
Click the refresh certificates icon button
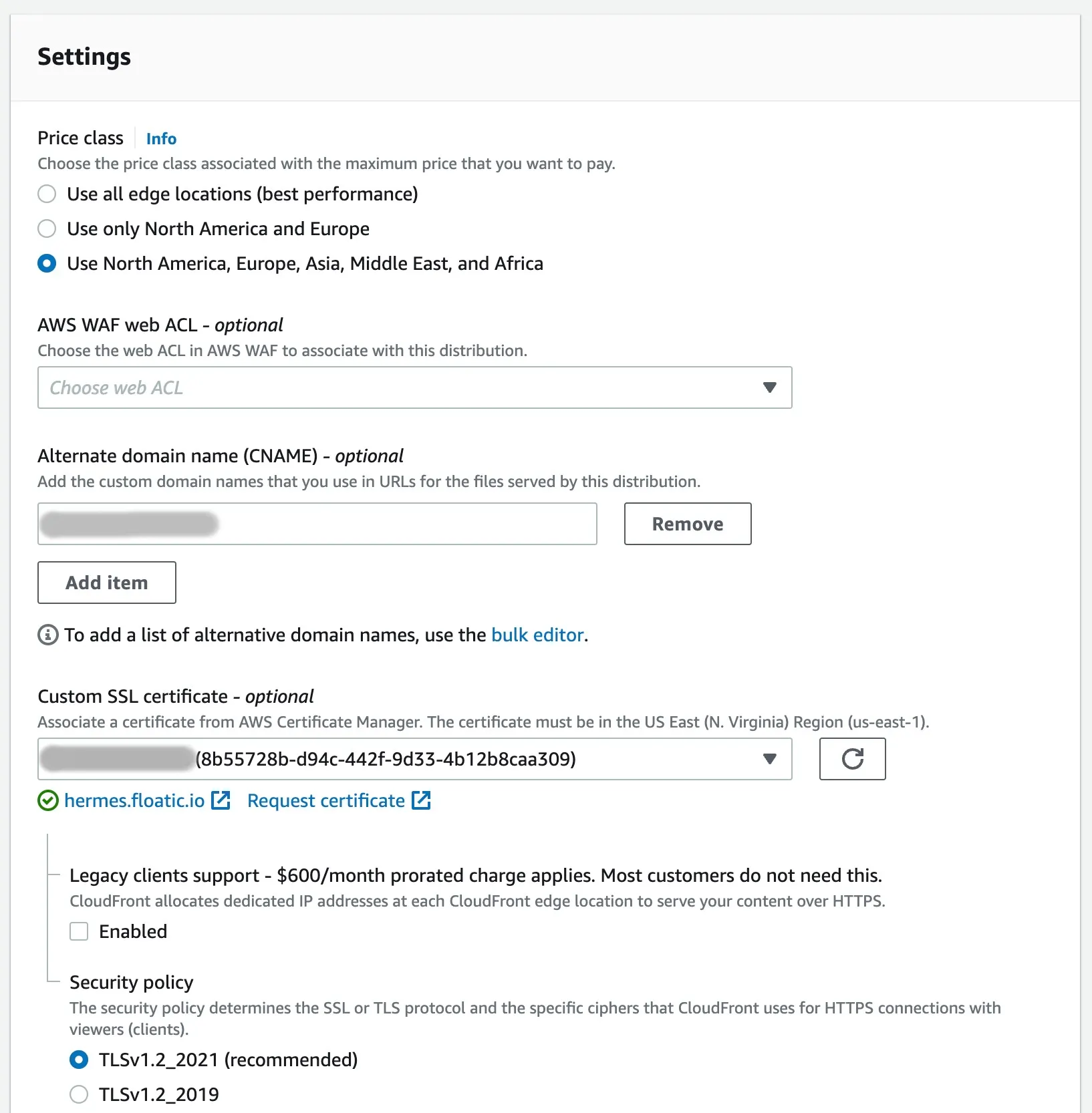click(x=852, y=759)
